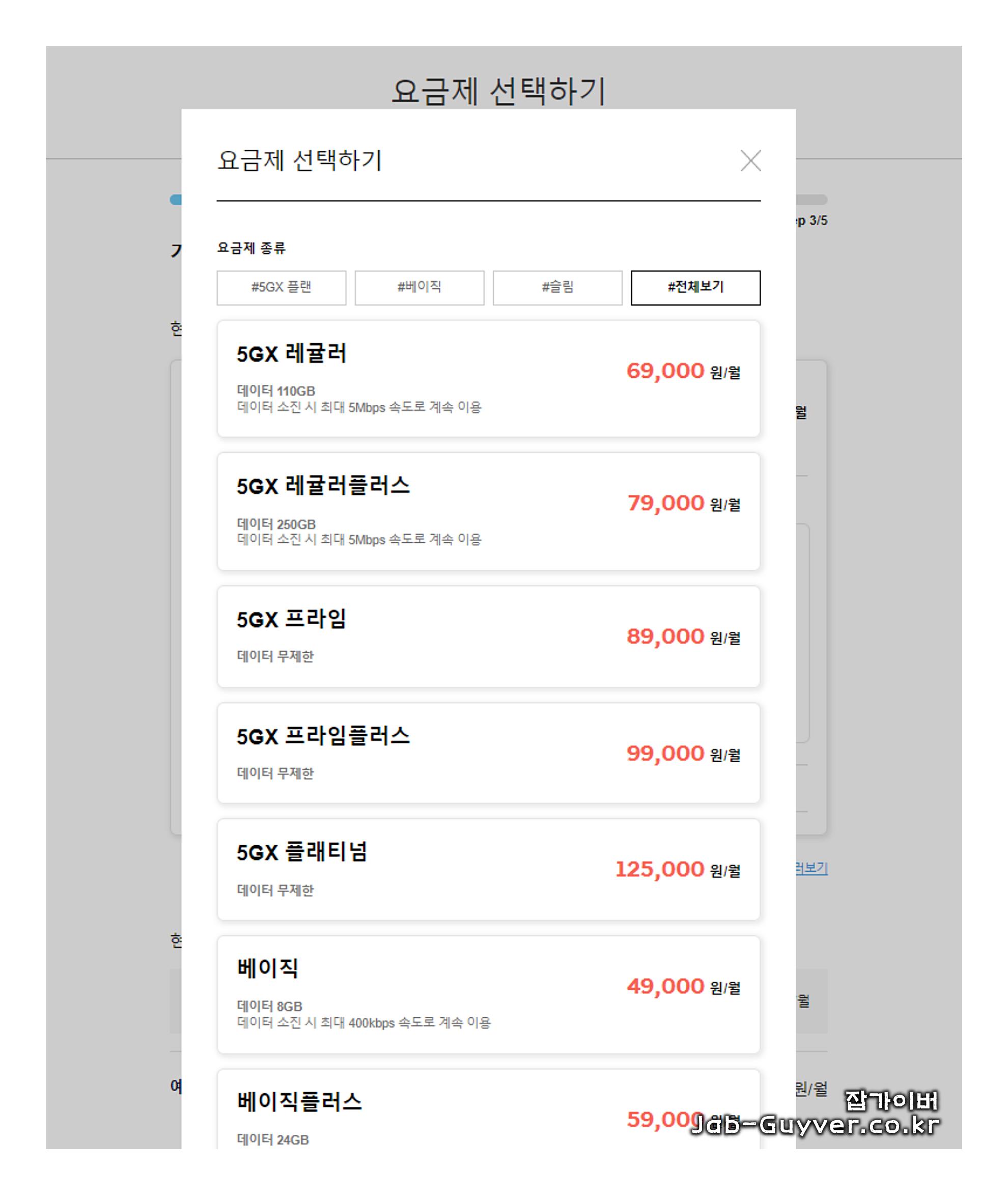Select the #5GX 플랜 filter tab
This screenshot has width=1008, height=1195.
click(281, 288)
